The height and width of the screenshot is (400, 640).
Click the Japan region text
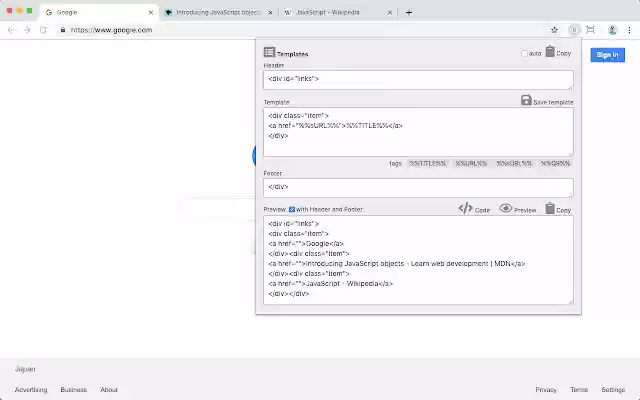coord(25,369)
